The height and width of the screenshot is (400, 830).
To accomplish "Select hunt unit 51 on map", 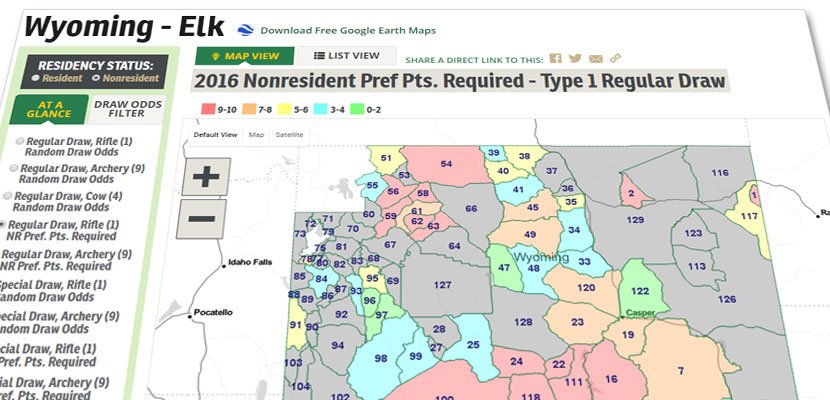I will click(386, 158).
